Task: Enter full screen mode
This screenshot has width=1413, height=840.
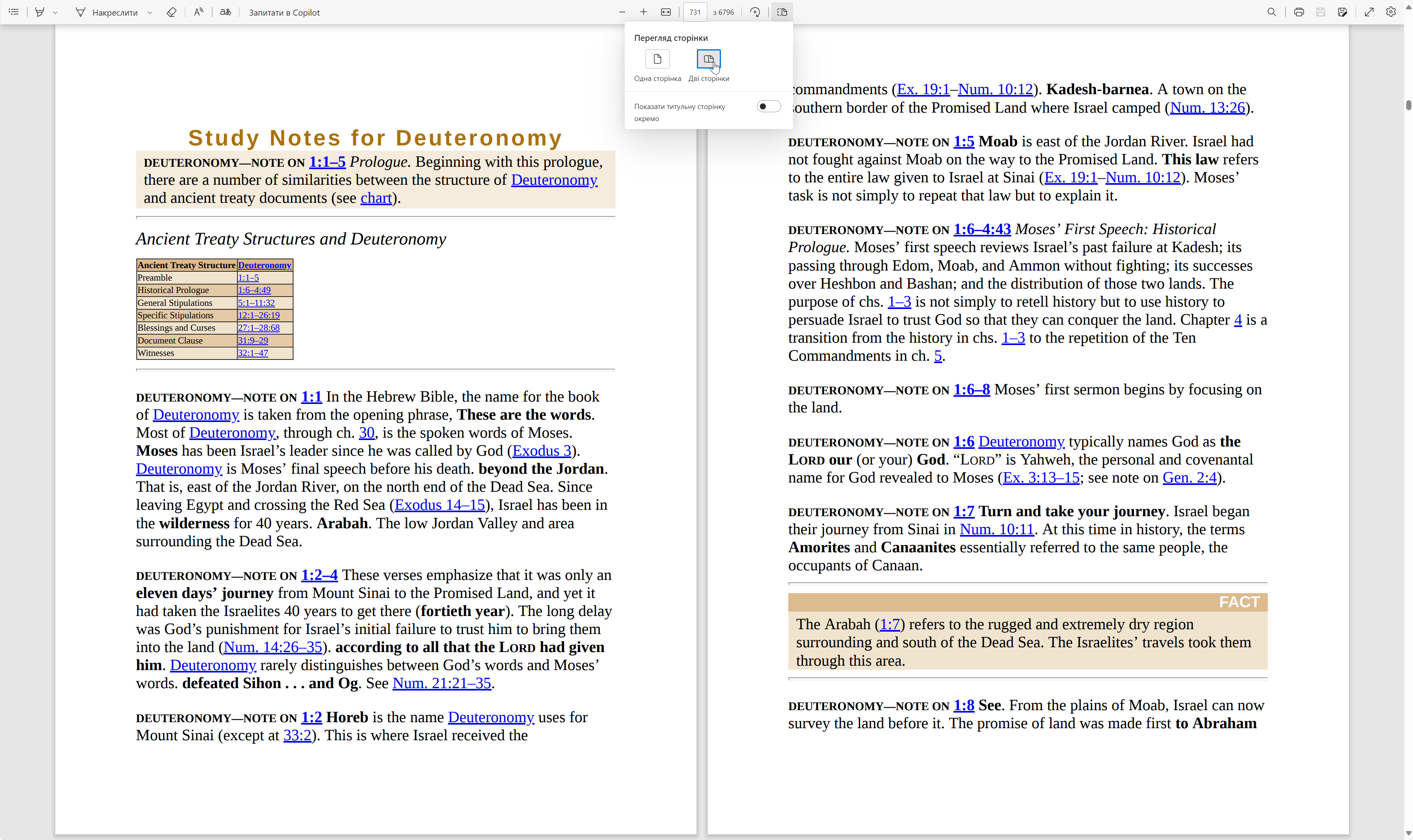Action: (x=1369, y=12)
